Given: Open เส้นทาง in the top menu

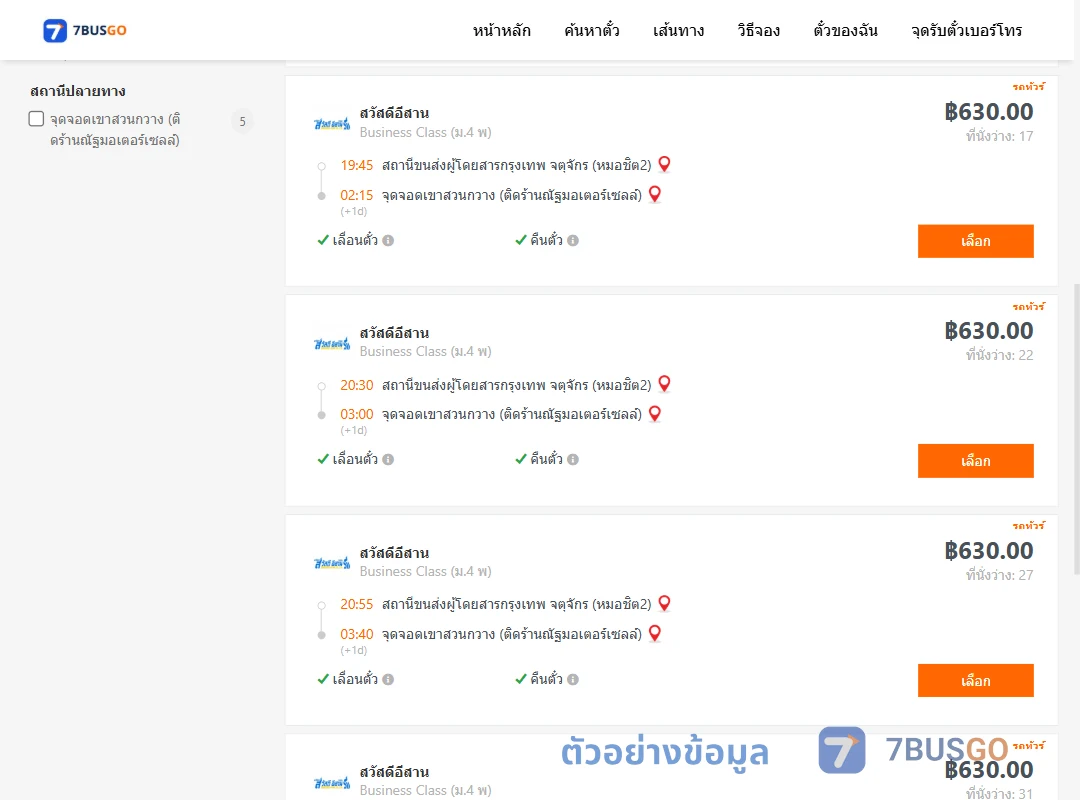Looking at the screenshot, I should click(x=678, y=30).
